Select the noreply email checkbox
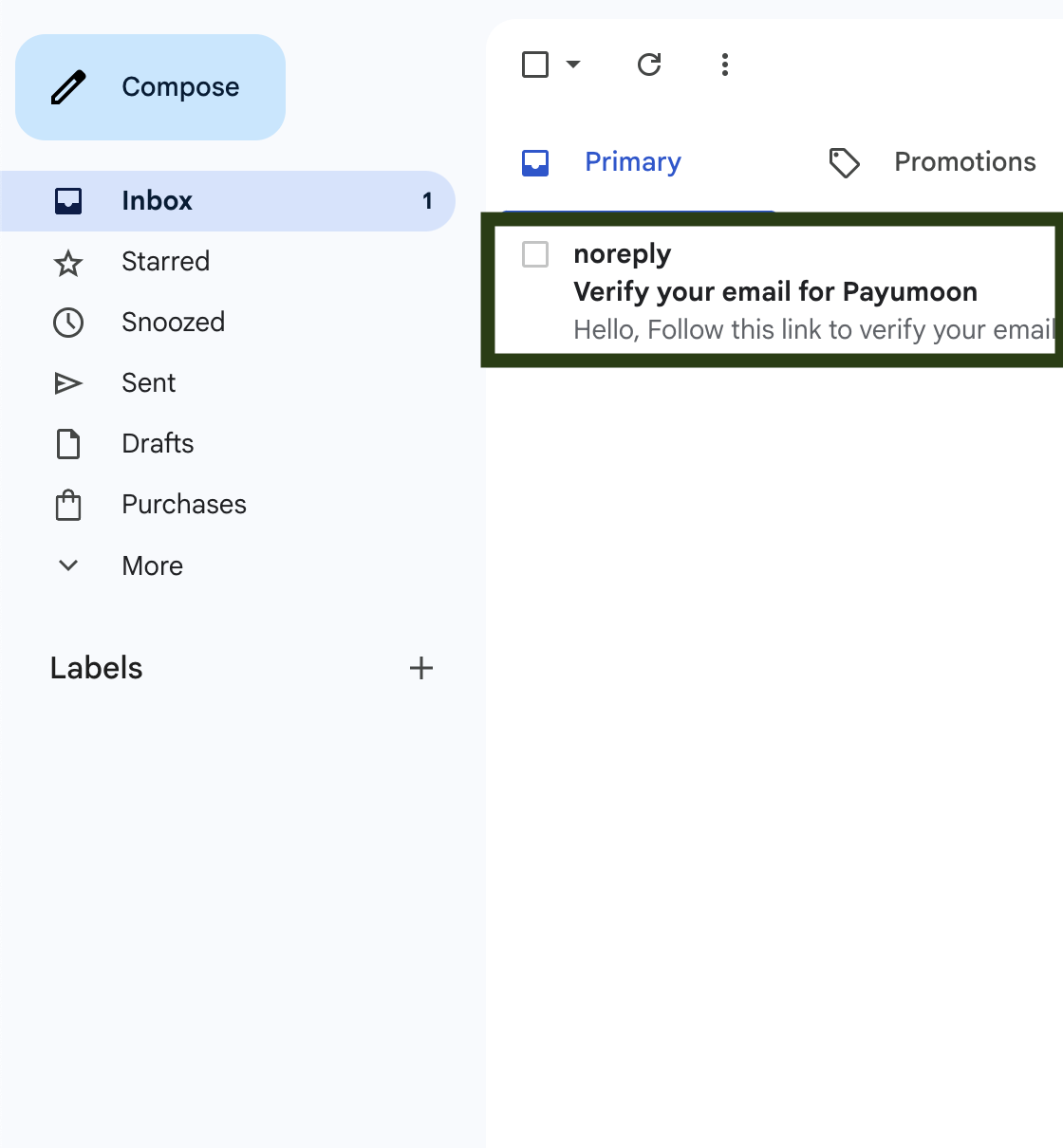Viewport: 1063px width, 1148px height. point(535,254)
